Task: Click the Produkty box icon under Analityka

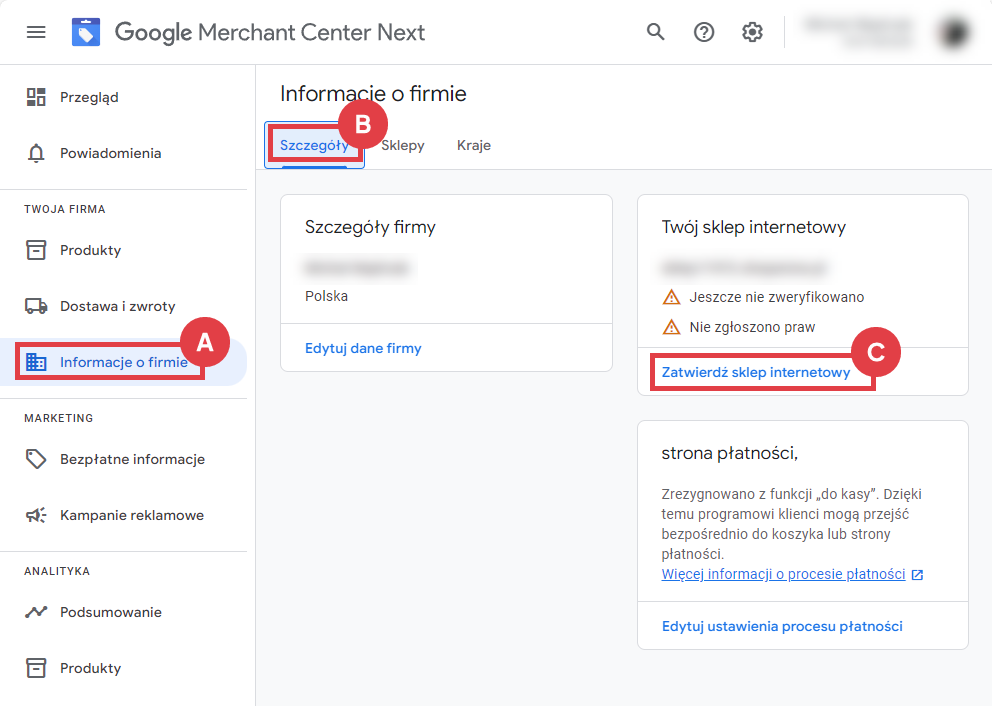Action: point(36,668)
